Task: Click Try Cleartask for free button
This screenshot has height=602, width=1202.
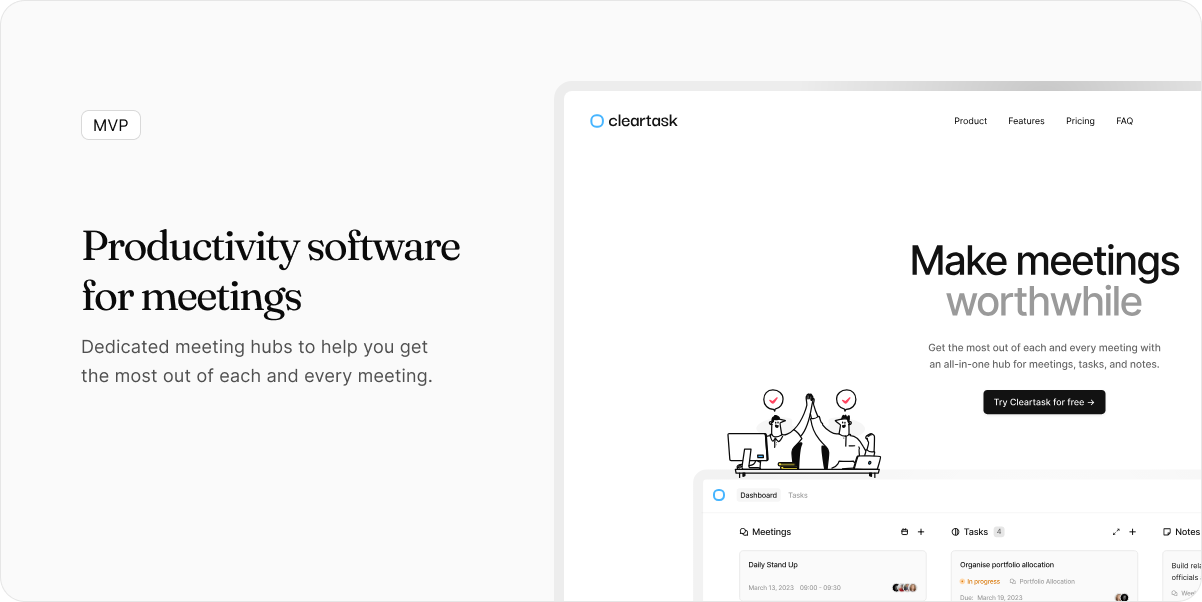Action: [x=1044, y=402]
